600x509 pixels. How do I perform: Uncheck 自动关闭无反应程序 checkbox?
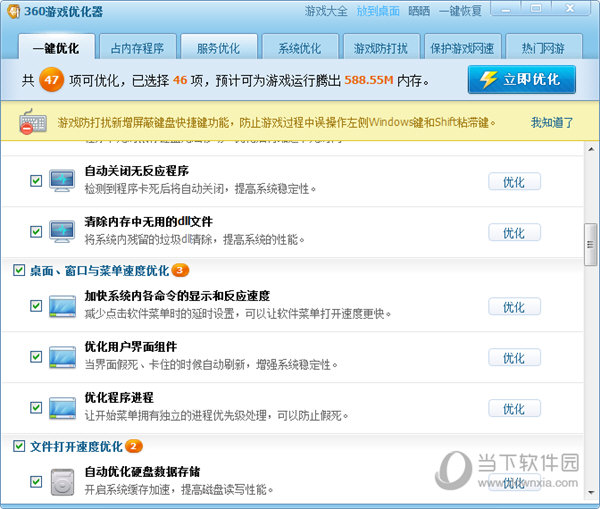[x=36, y=181]
